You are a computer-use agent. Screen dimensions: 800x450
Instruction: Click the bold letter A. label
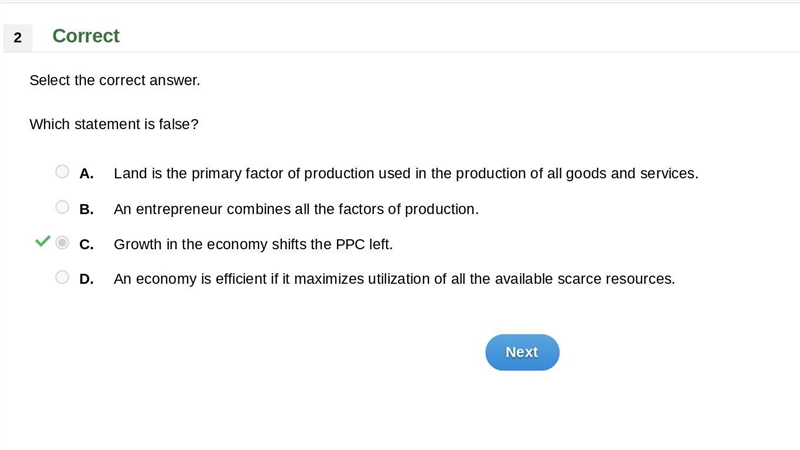[86, 174]
